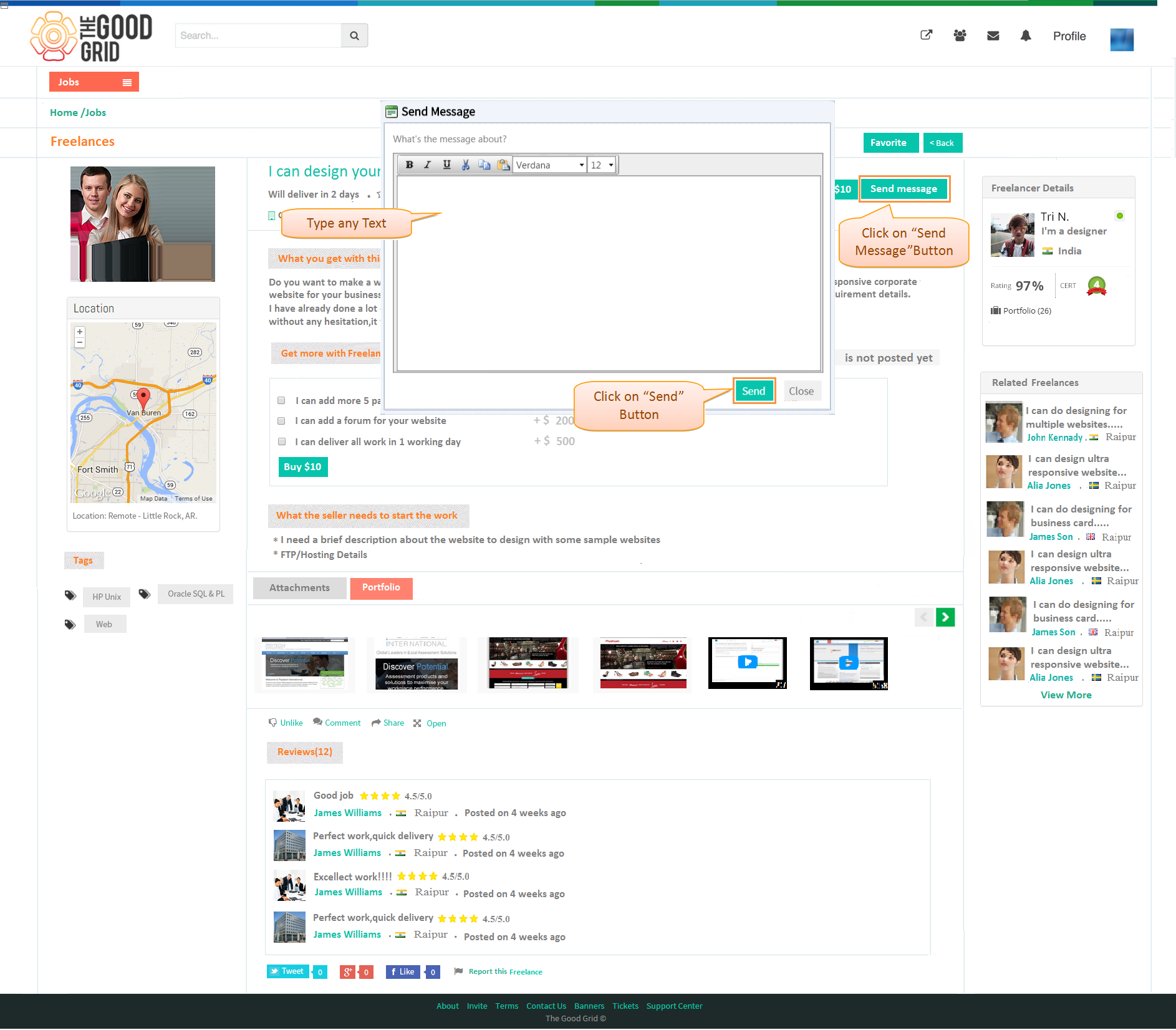Click the next arrow in the portfolio carousel
Image resolution: width=1176 pixels, height=1030 pixels.
945,617
